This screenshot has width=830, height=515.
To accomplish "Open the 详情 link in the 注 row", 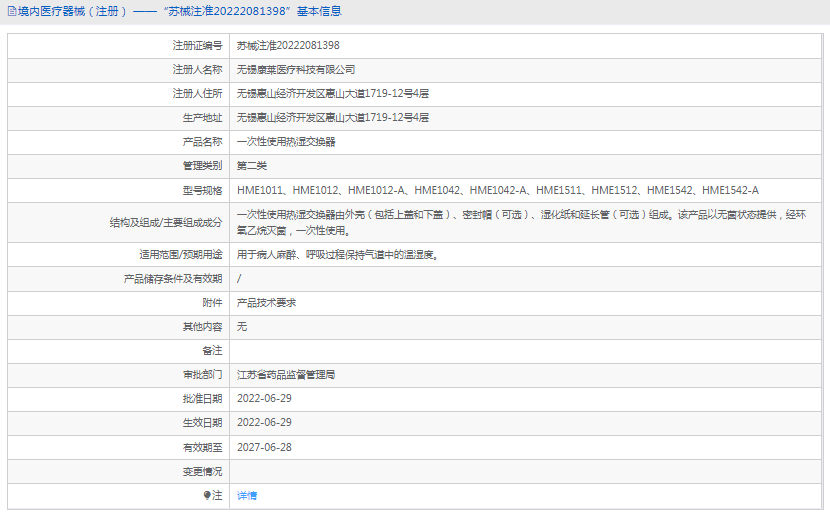I will (x=247, y=495).
